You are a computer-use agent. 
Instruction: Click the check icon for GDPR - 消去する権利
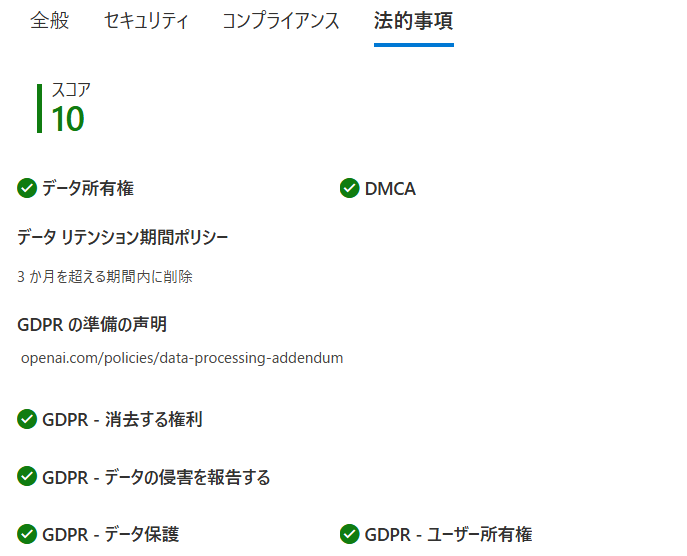(27, 419)
